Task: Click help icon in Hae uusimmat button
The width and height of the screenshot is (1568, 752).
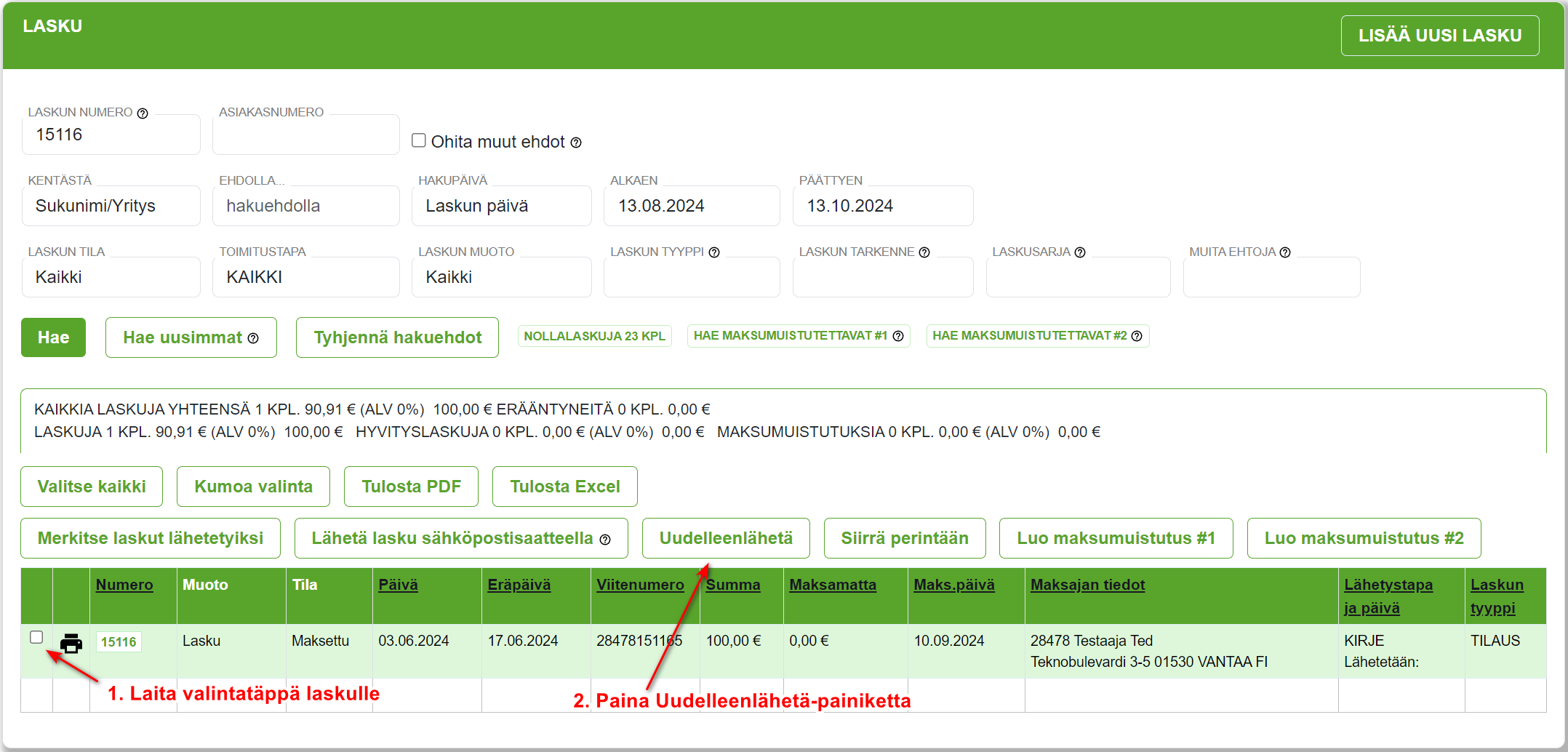Action: click(x=253, y=338)
